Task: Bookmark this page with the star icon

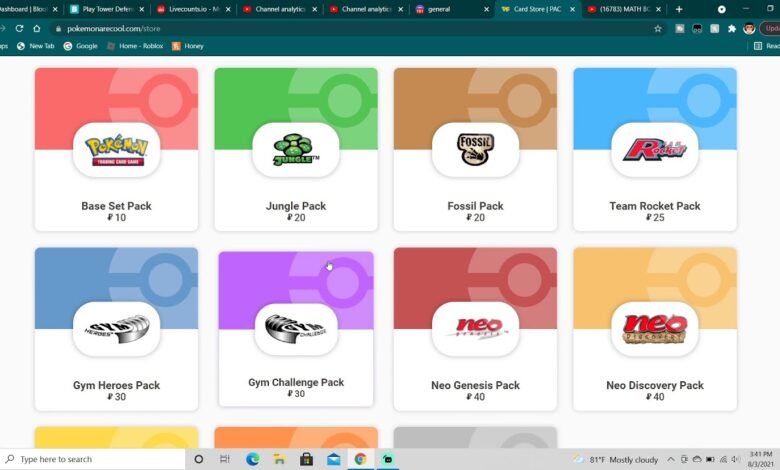Action: (658, 28)
